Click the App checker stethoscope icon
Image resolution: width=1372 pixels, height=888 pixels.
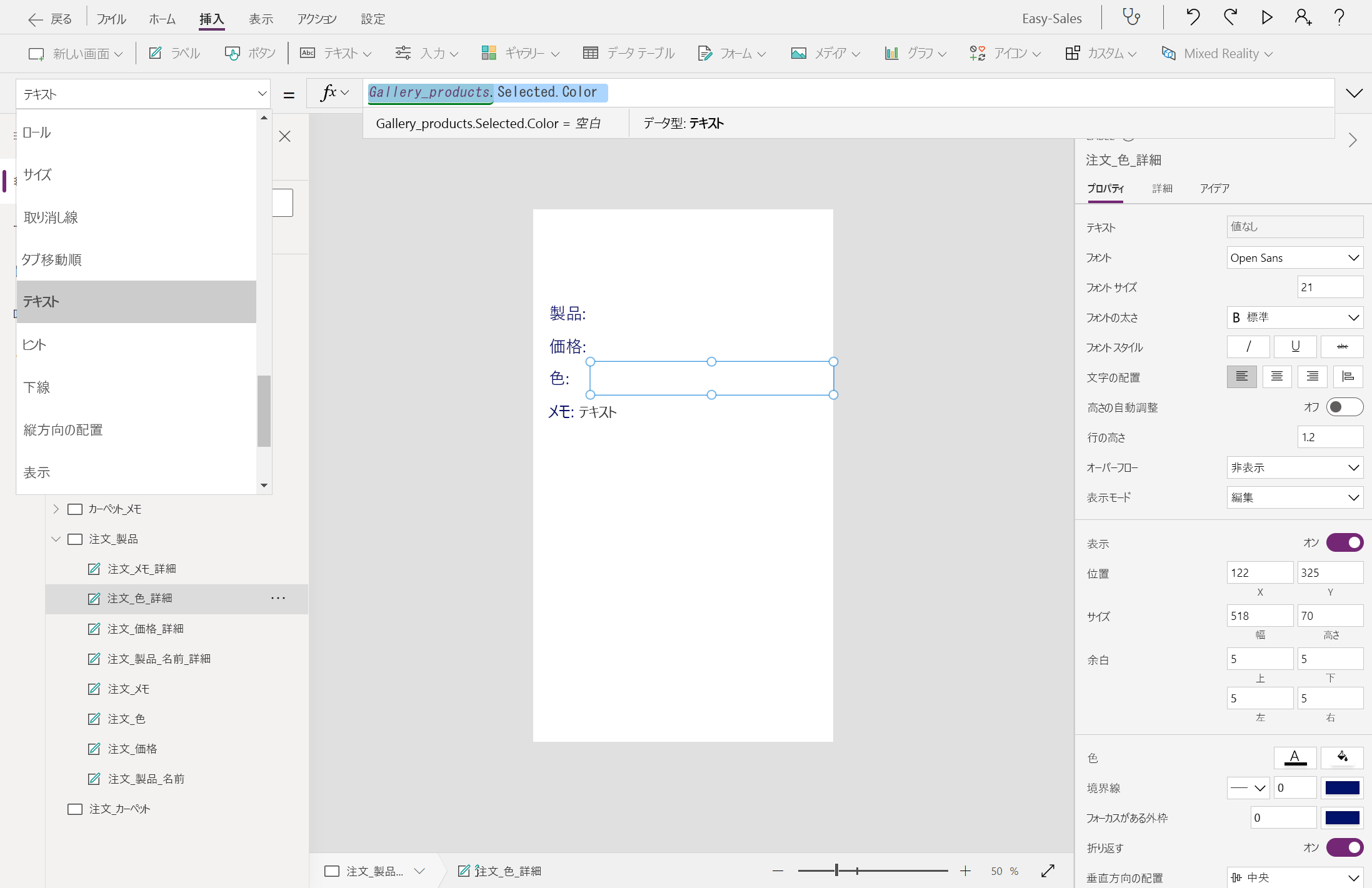(x=1131, y=17)
